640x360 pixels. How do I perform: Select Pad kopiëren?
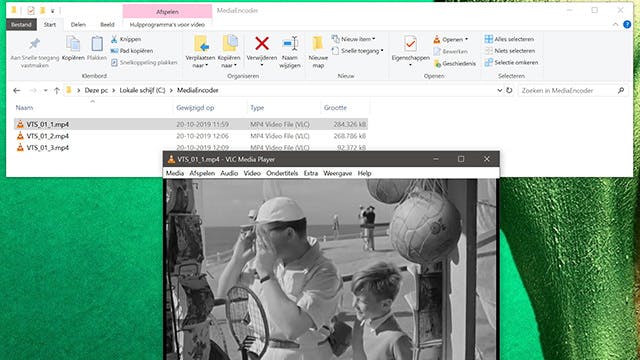(x=132, y=51)
